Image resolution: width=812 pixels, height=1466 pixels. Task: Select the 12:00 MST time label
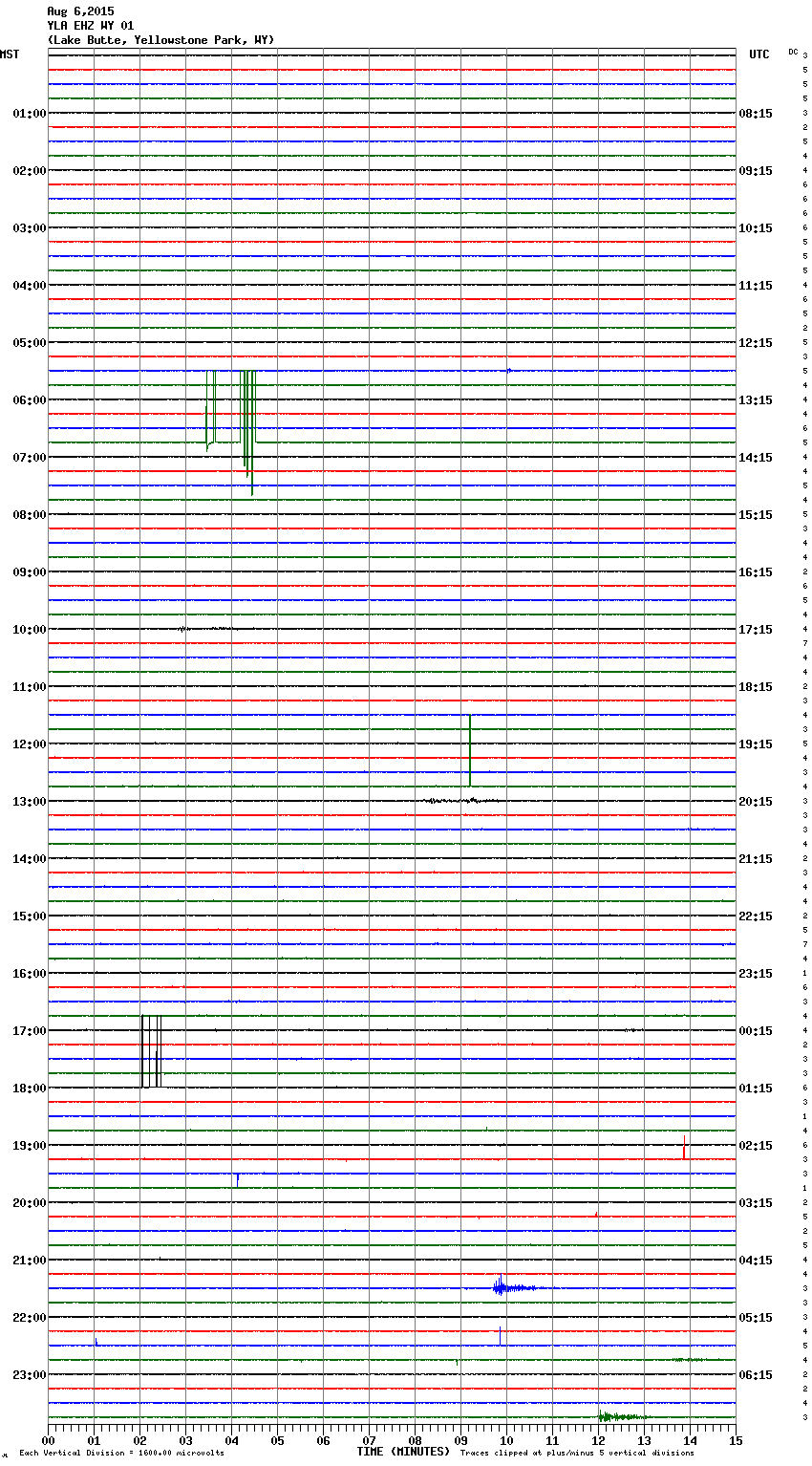point(30,744)
